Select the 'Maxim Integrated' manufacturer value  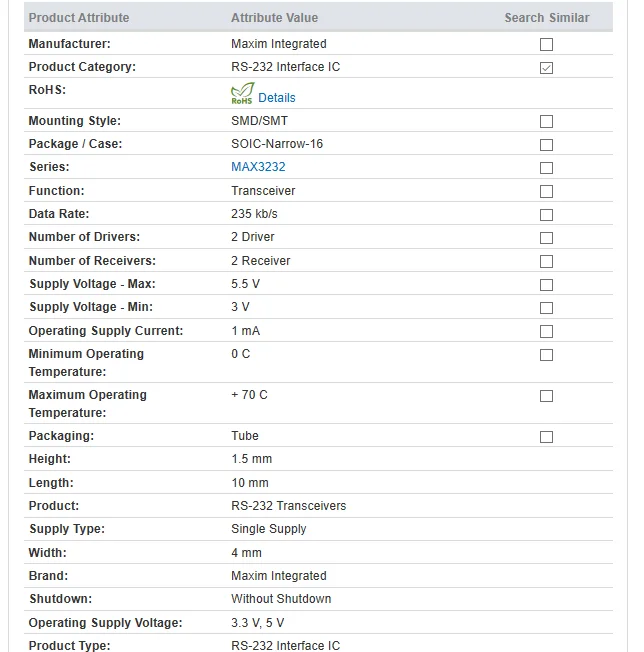click(x=279, y=44)
